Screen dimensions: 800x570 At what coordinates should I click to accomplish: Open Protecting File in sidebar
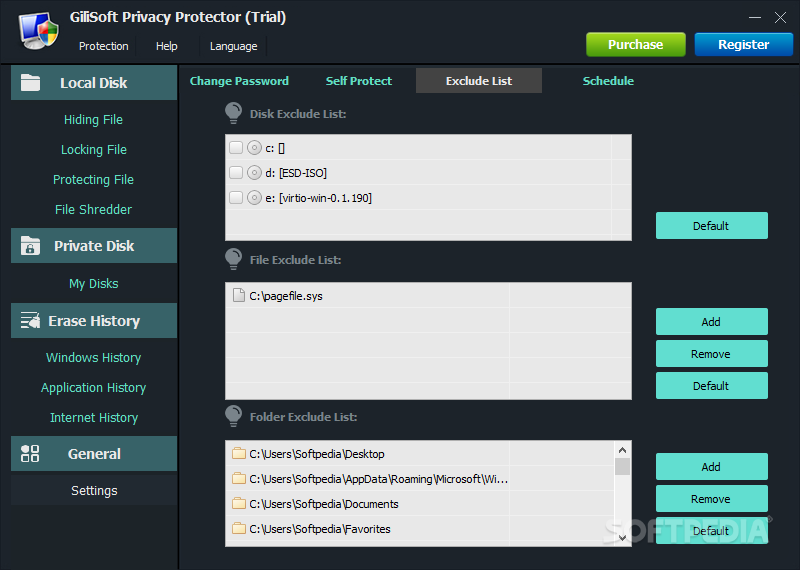click(x=93, y=180)
